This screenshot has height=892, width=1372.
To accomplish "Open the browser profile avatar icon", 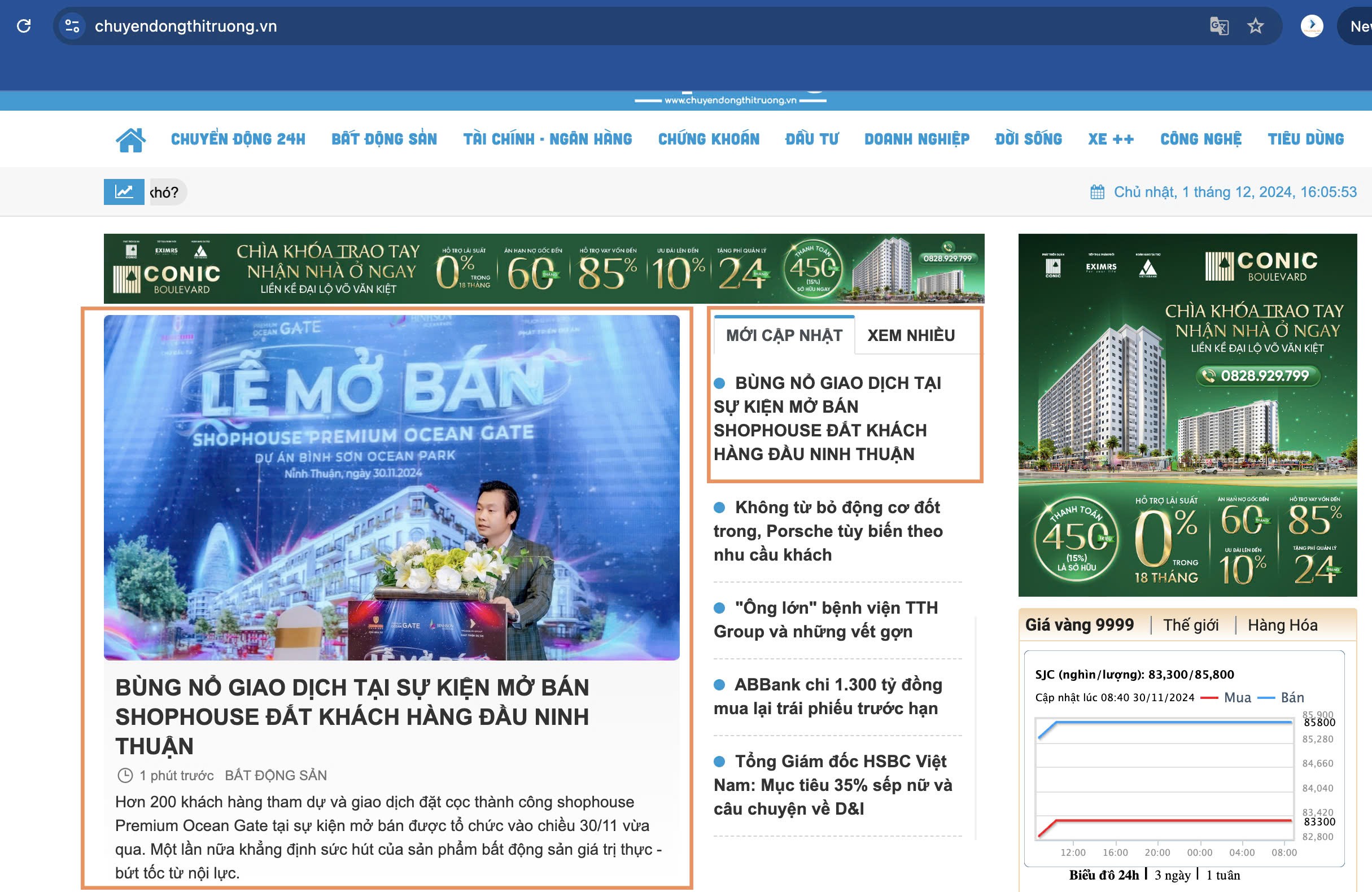I will point(1312,26).
